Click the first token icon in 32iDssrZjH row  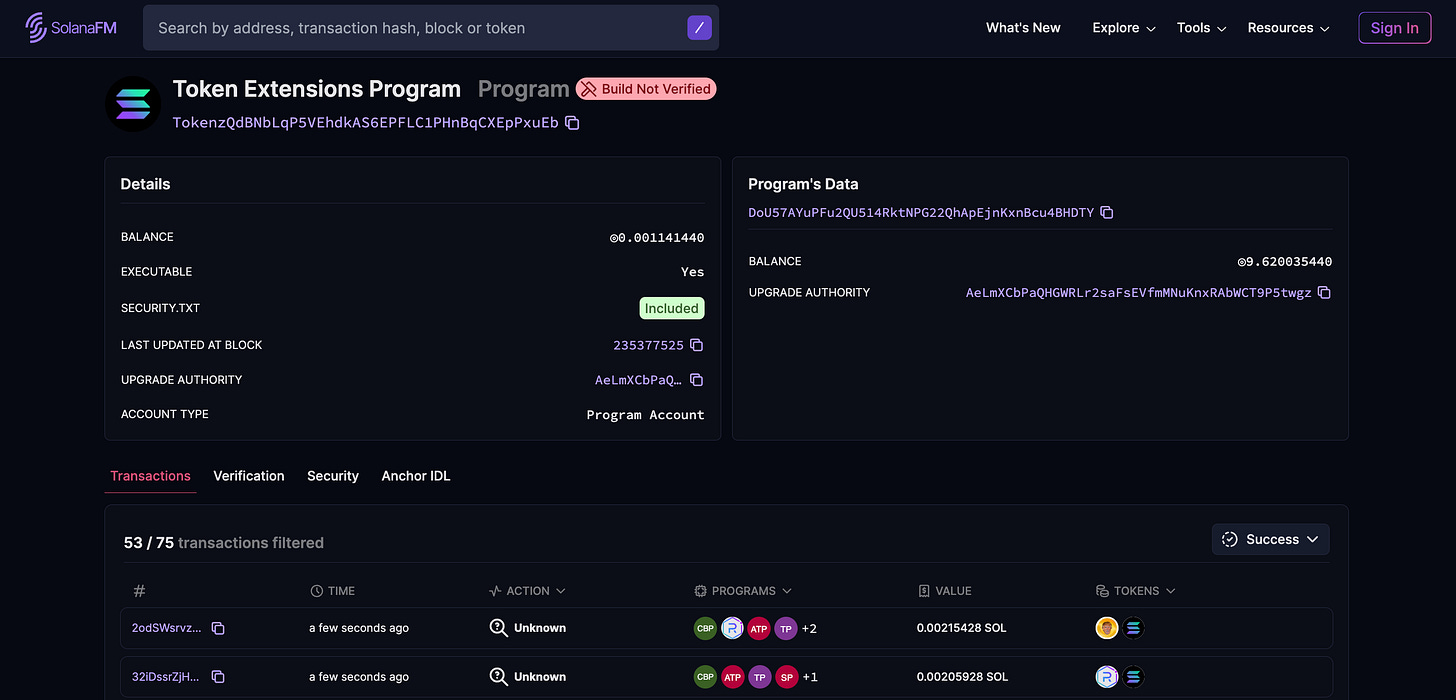click(x=1107, y=677)
